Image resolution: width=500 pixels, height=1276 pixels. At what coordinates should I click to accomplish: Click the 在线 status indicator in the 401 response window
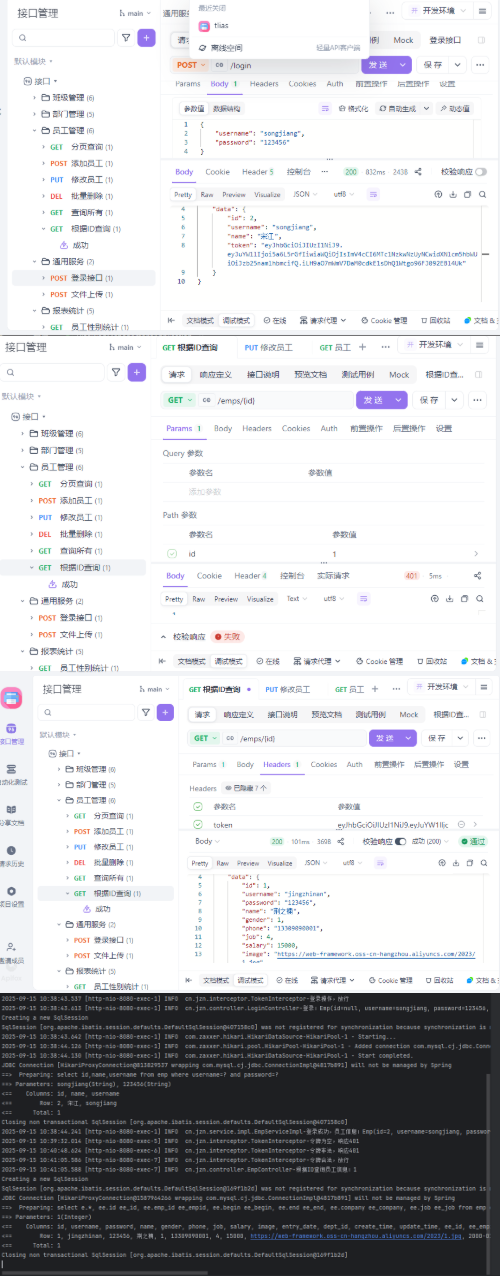[269, 661]
